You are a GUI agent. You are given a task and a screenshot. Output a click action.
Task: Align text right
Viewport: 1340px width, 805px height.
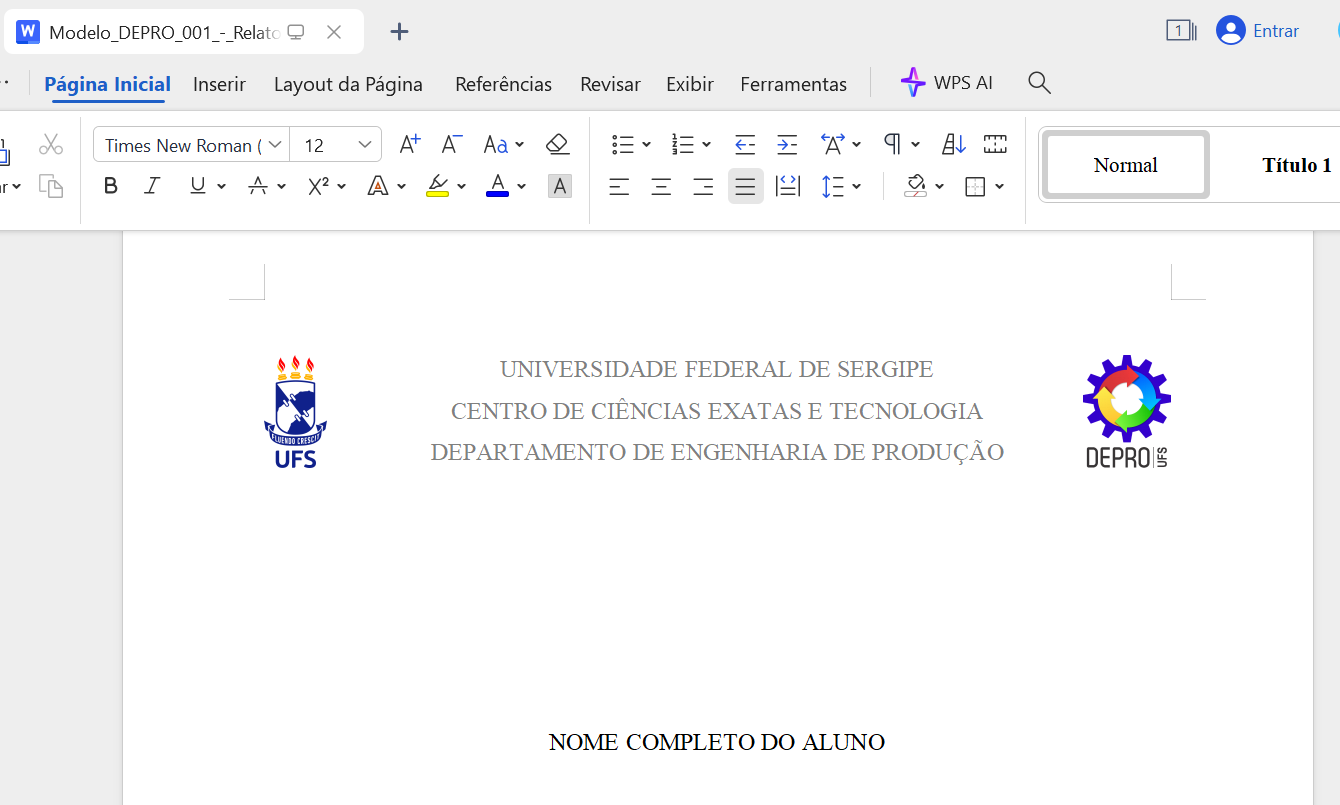coord(703,186)
